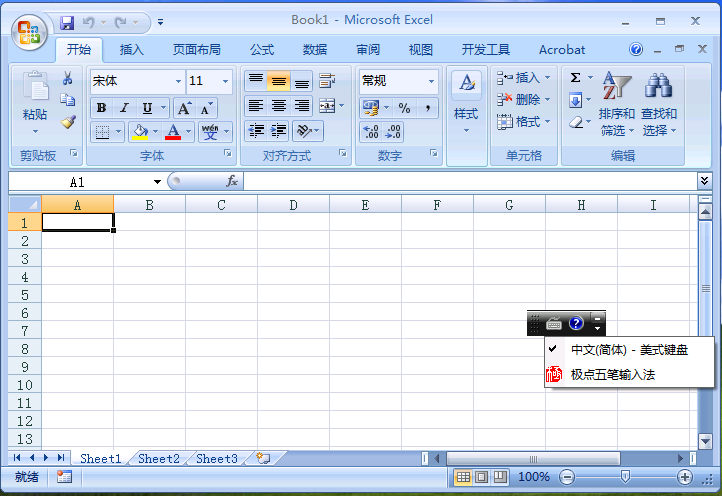
Task: Open the 公式 ribbon tab
Action: tap(262, 50)
